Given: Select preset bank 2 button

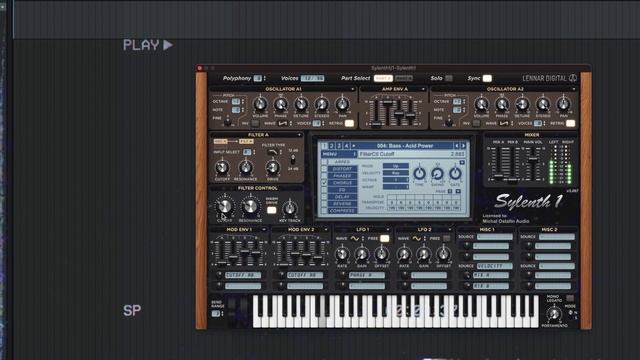Looking at the screenshot, I should 332,146.
